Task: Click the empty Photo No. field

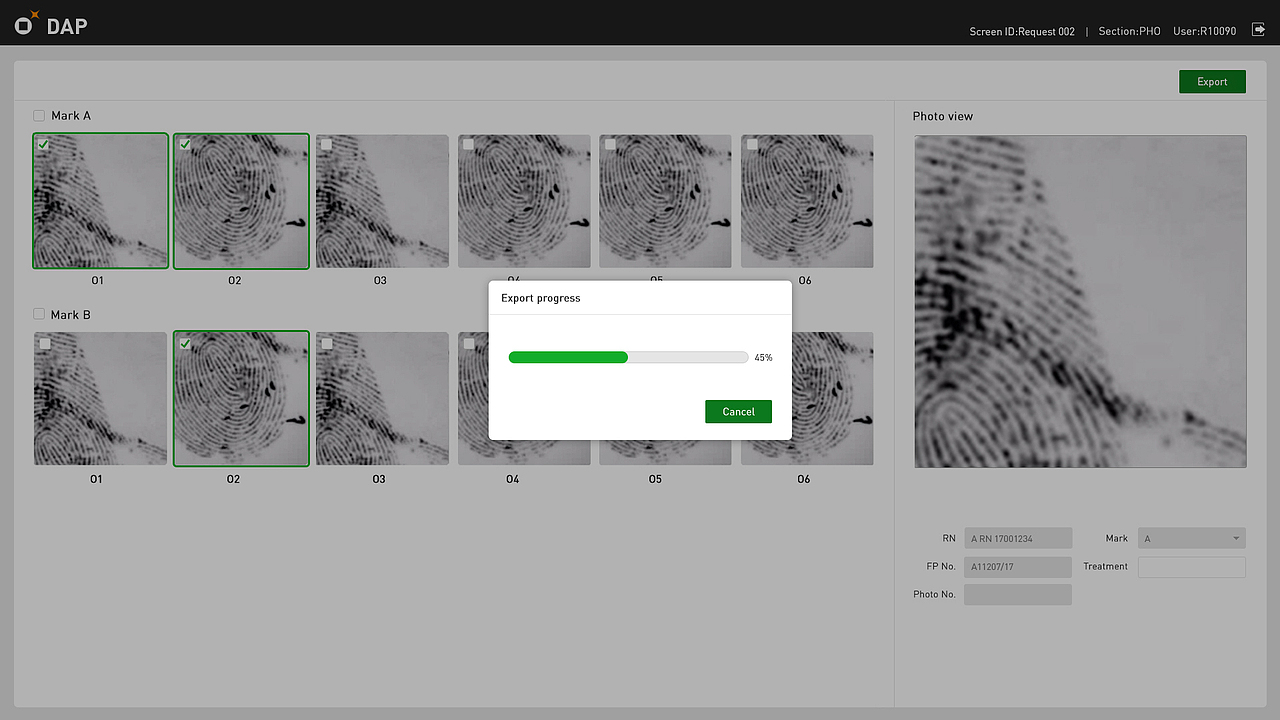Action: click(x=1017, y=594)
